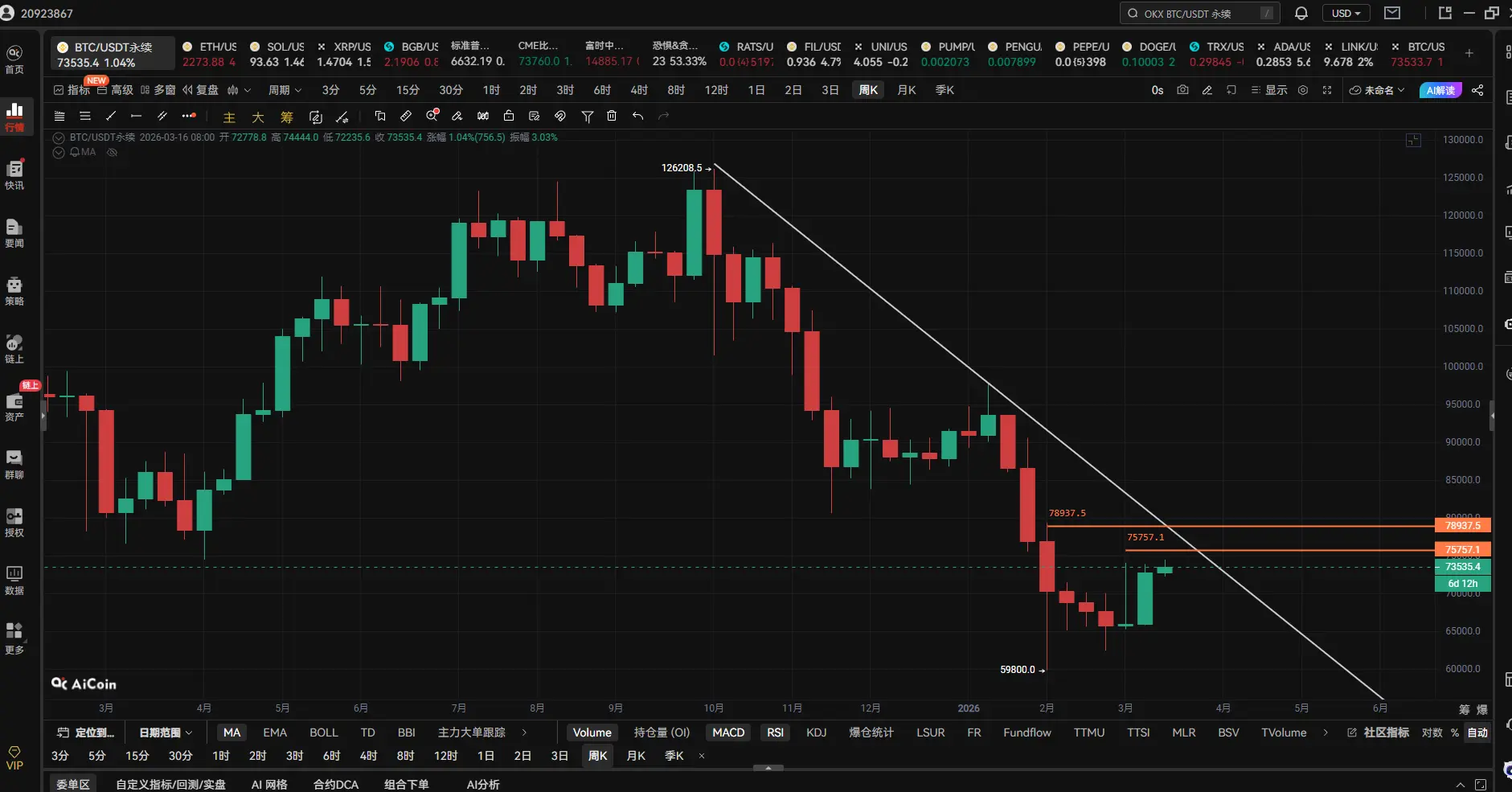Open the 群聊 group chat sidebar icon
Viewport: 1512px width, 792px height.
click(14, 464)
